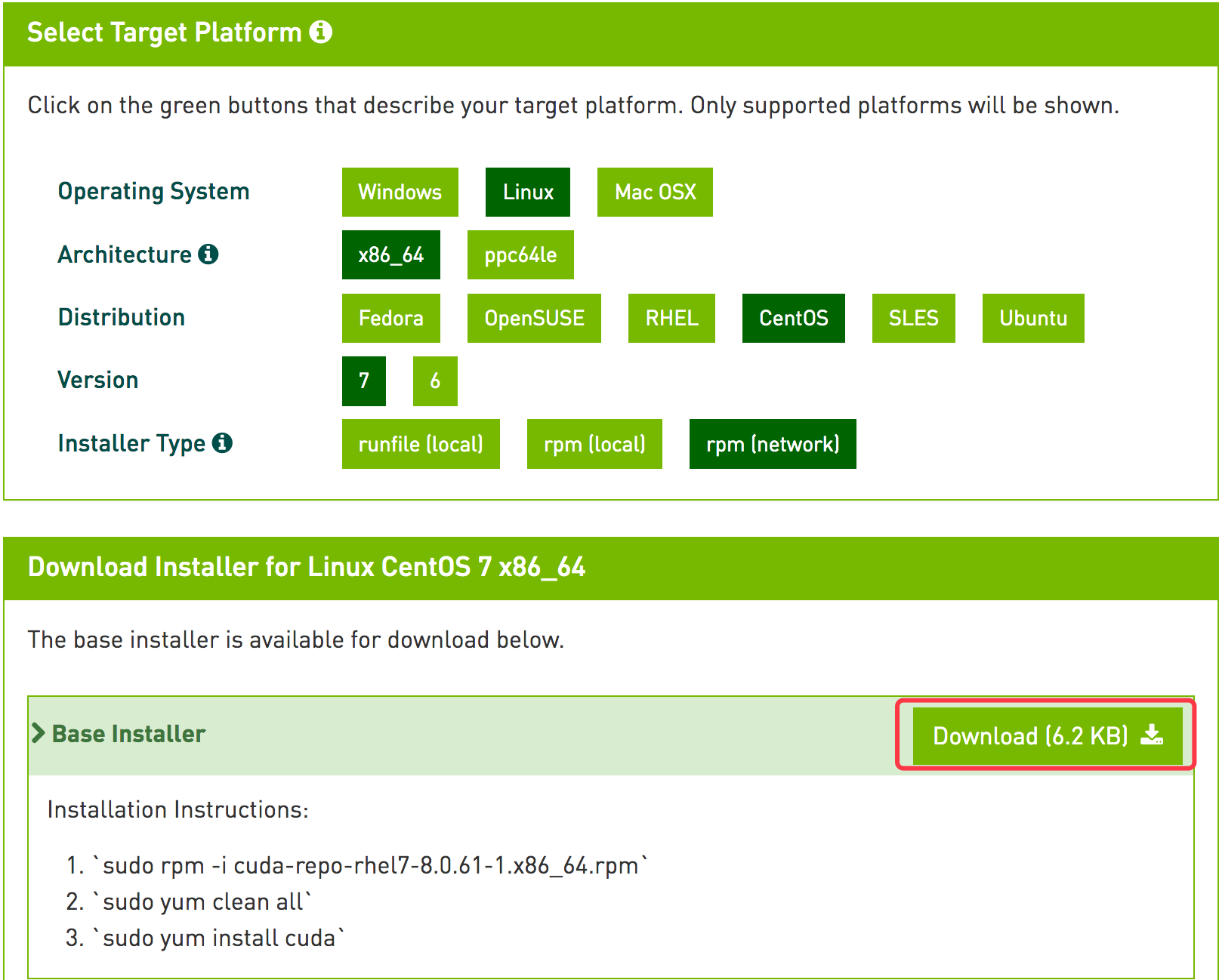Pick the RHEL distribution

[671, 318]
